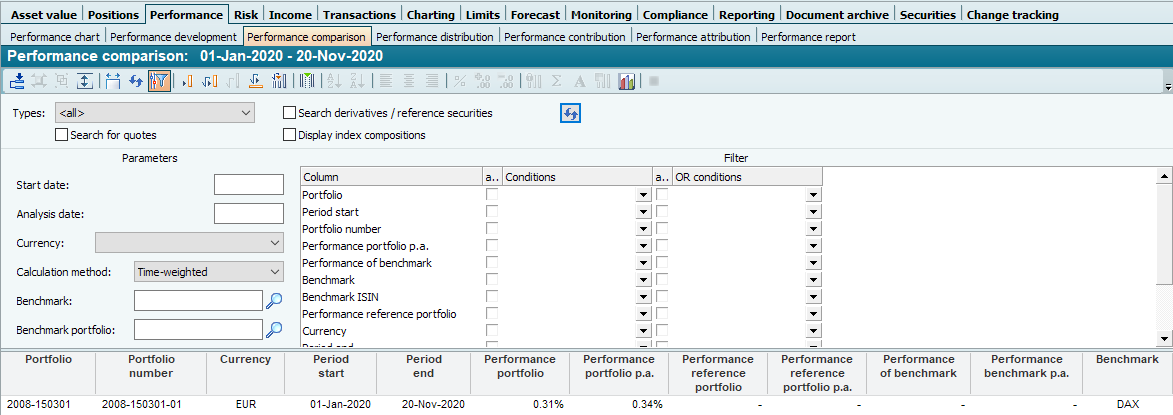
Task: Switch to the Risk main tab
Action: (x=246, y=15)
